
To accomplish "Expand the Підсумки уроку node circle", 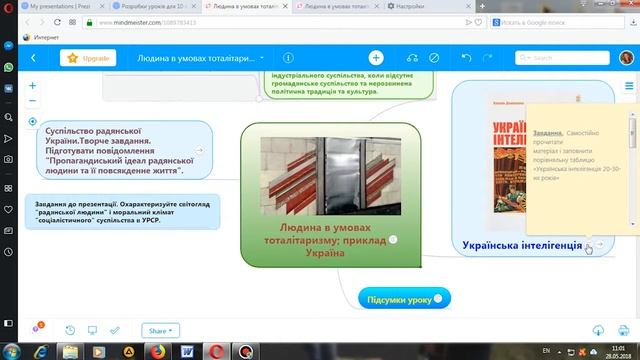I will coord(438,298).
